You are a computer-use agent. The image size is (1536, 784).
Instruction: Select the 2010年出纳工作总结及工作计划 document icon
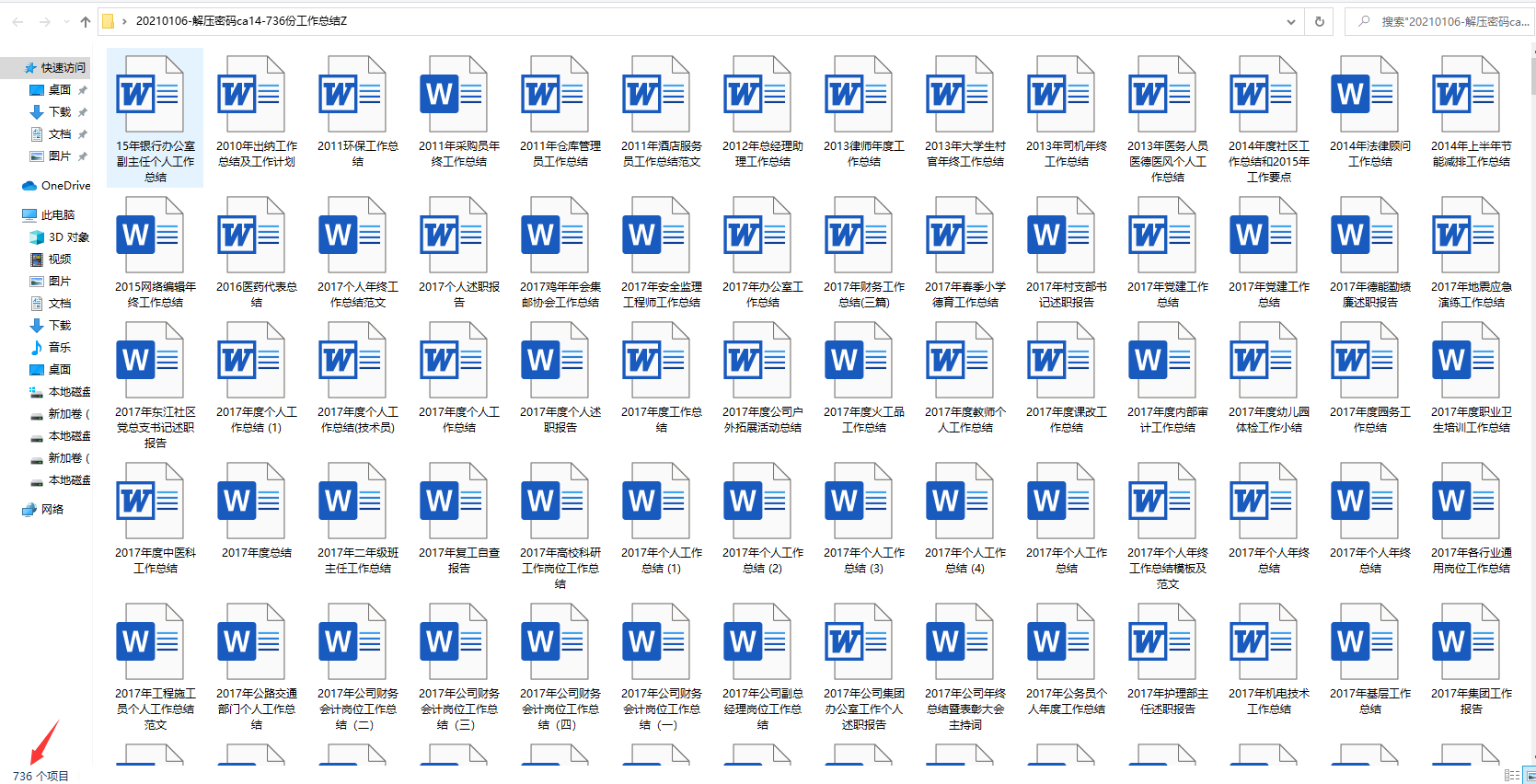(249, 95)
